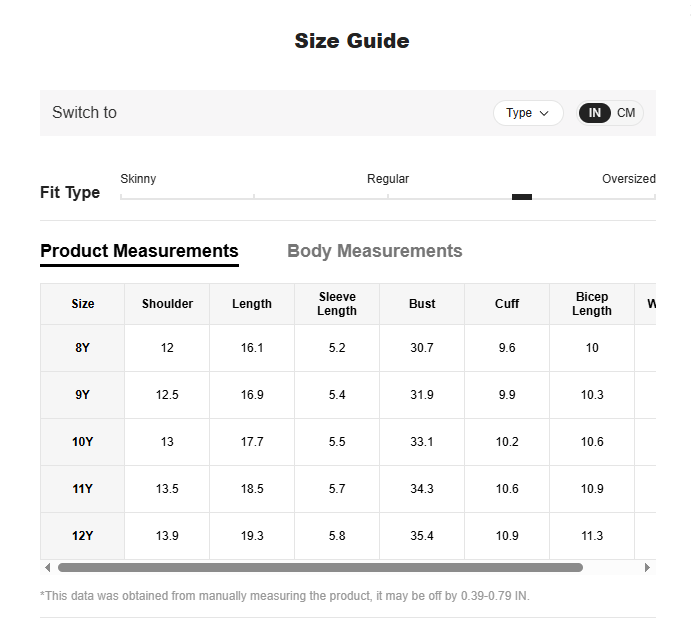
Task: Select the Product Measurements tab
Action: [x=139, y=251]
